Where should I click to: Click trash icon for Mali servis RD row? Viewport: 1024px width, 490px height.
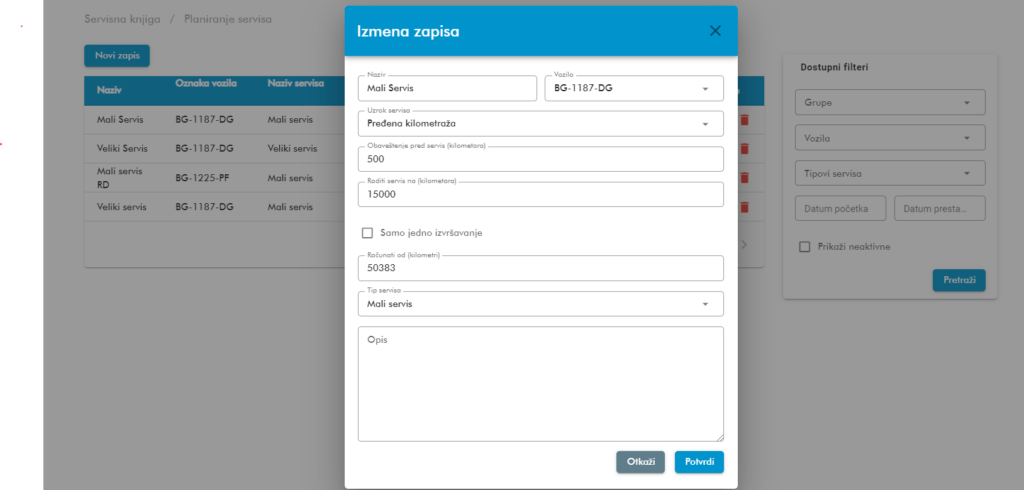[x=744, y=177]
